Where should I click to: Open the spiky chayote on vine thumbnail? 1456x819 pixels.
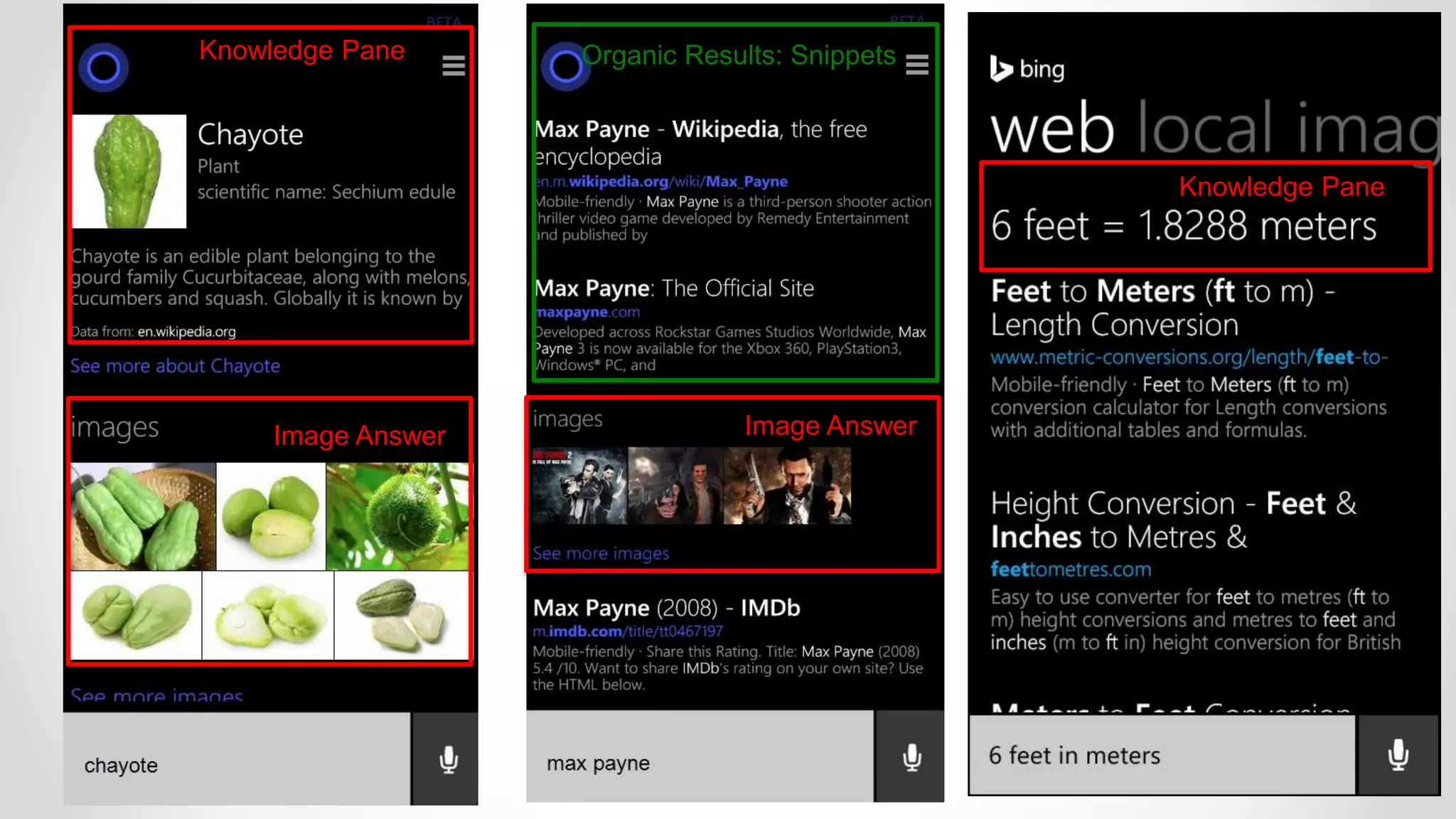pyautogui.click(x=397, y=516)
